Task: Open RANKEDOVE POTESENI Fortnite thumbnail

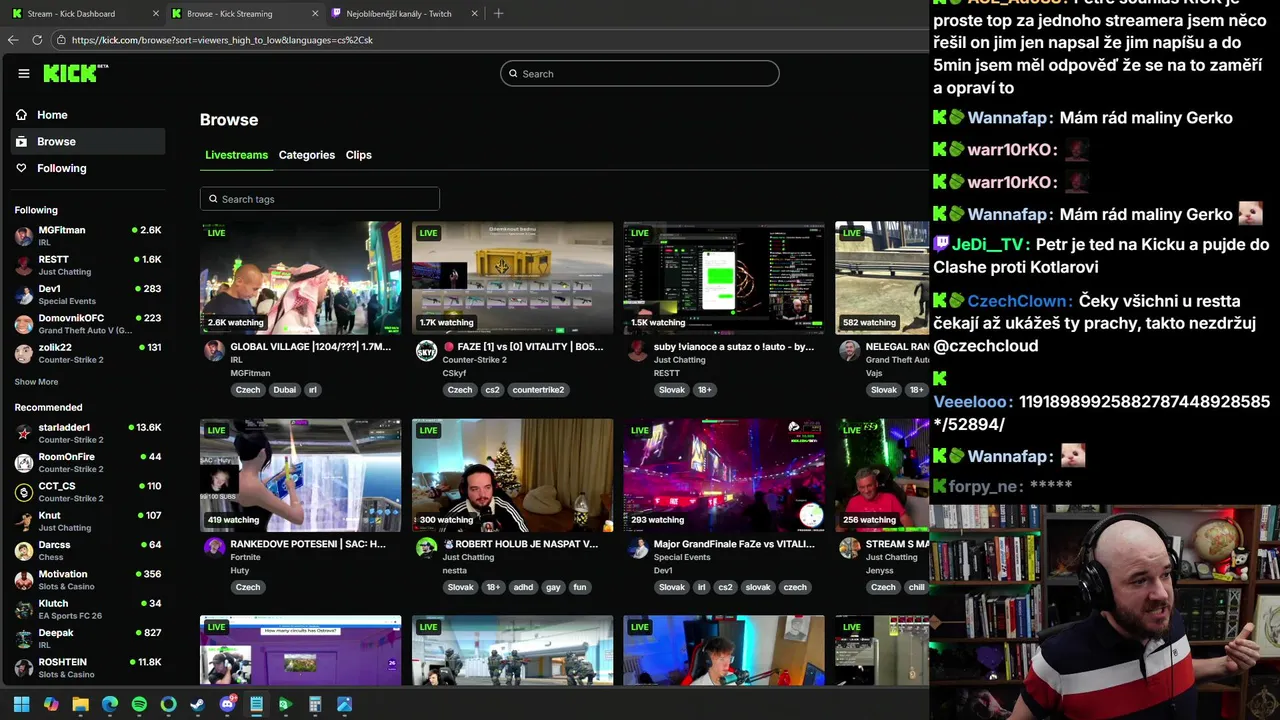Action: (301, 475)
